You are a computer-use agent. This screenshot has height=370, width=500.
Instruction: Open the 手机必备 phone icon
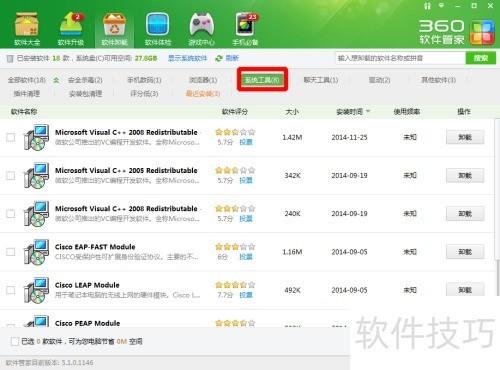tap(246, 29)
